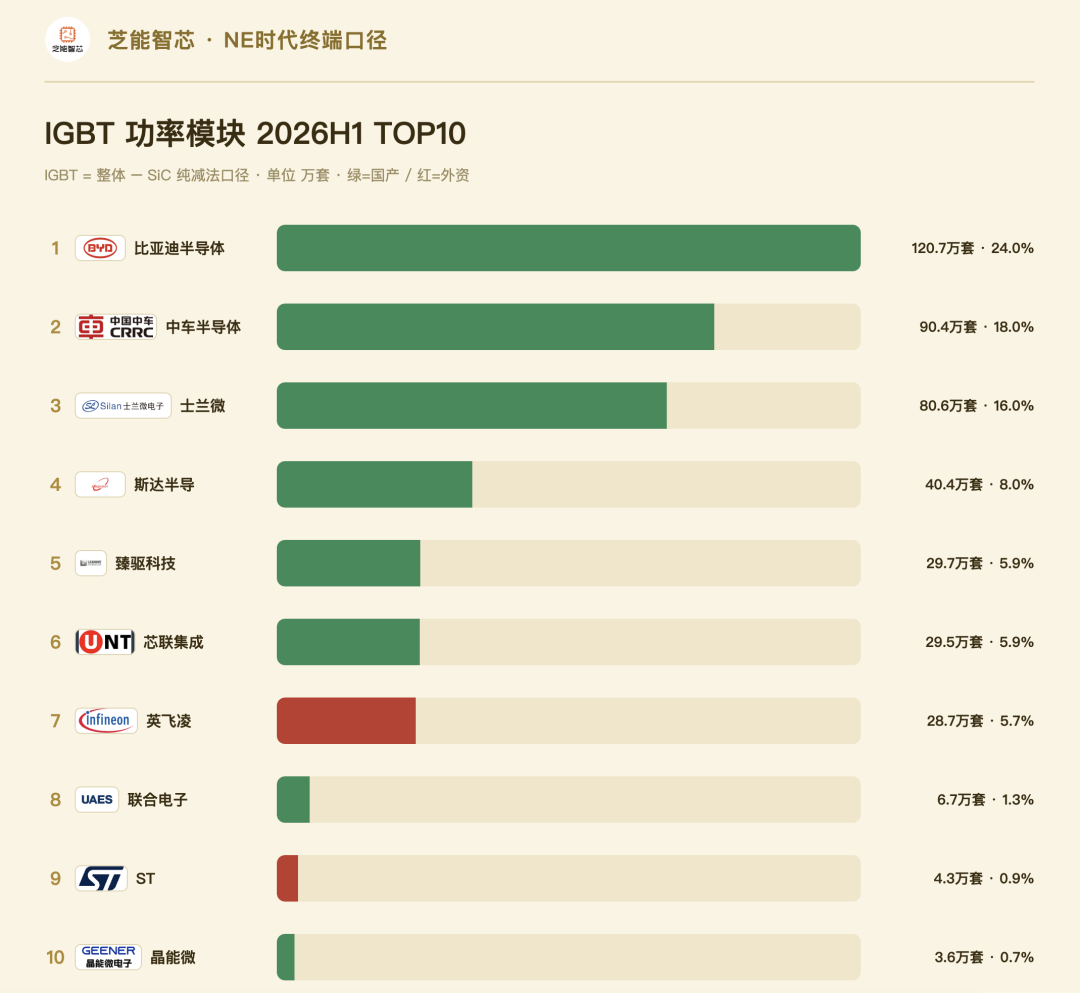
Task: Click company name 斯达半导
Action: tap(164, 485)
